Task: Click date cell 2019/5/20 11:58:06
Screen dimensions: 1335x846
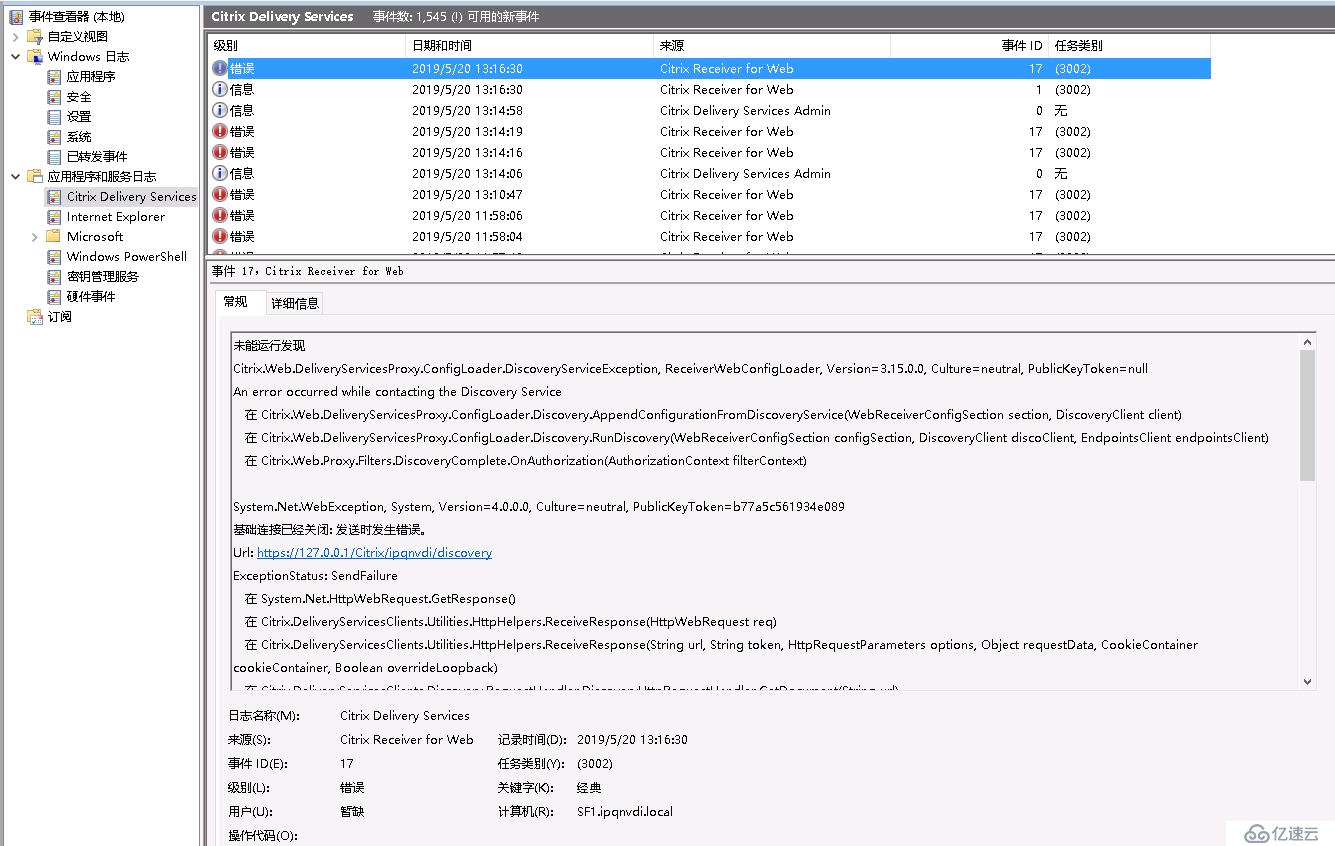Action: (467, 216)
